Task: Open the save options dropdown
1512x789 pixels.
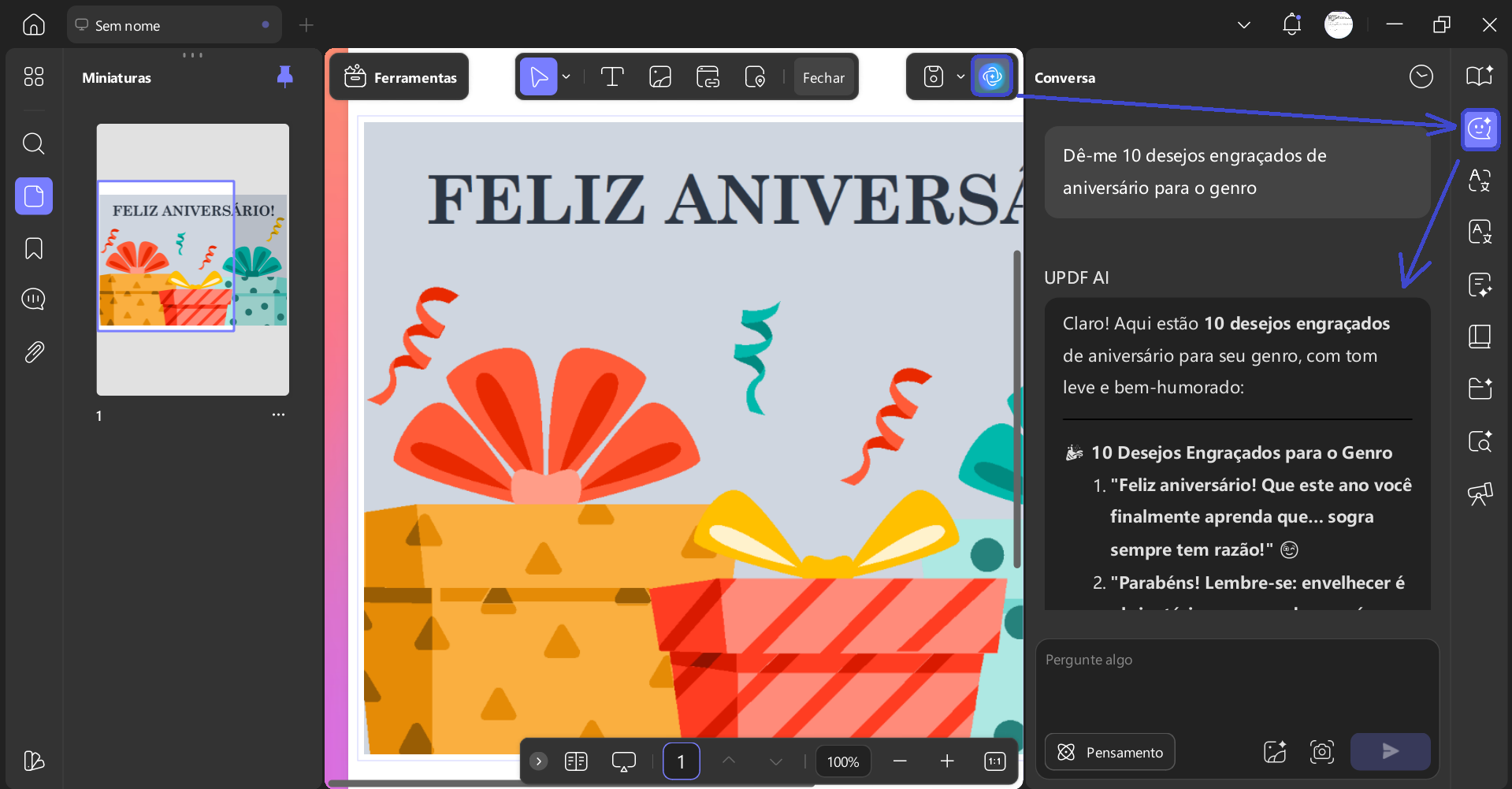Action: (960, 76)
